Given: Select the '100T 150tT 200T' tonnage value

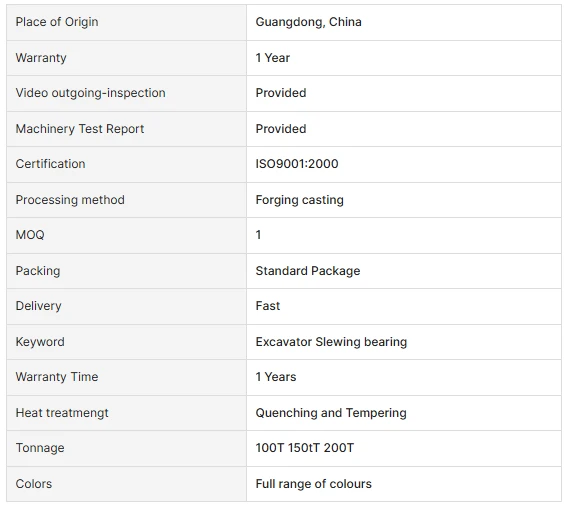Looking at the screenshot, I should (304, 448).
